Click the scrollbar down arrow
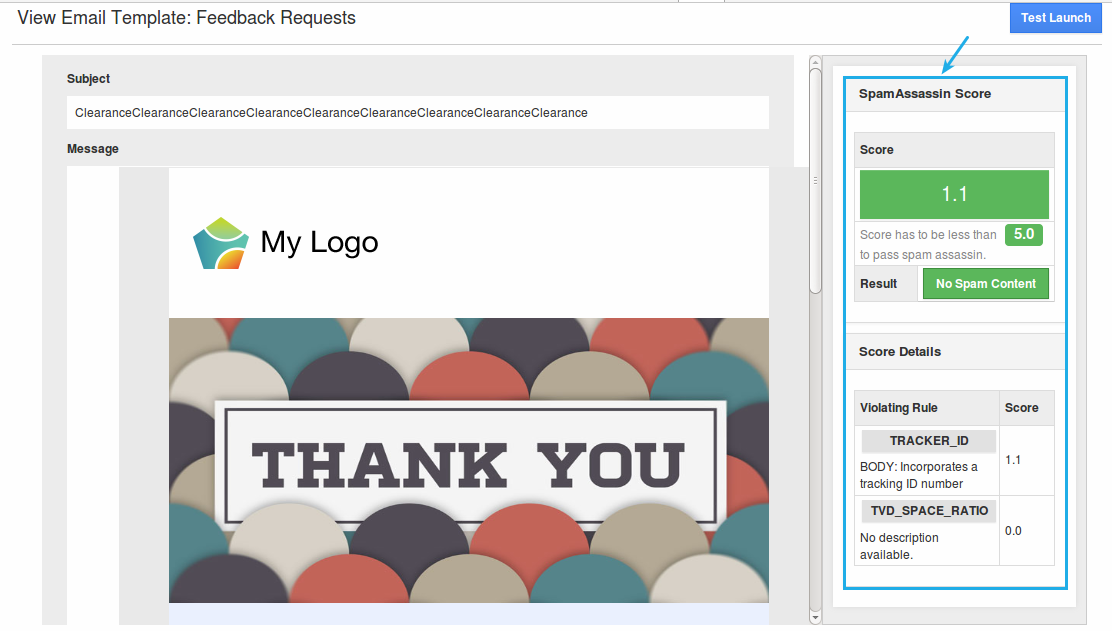This screenshot has height=631, width=1112. (x=815, y=618)
